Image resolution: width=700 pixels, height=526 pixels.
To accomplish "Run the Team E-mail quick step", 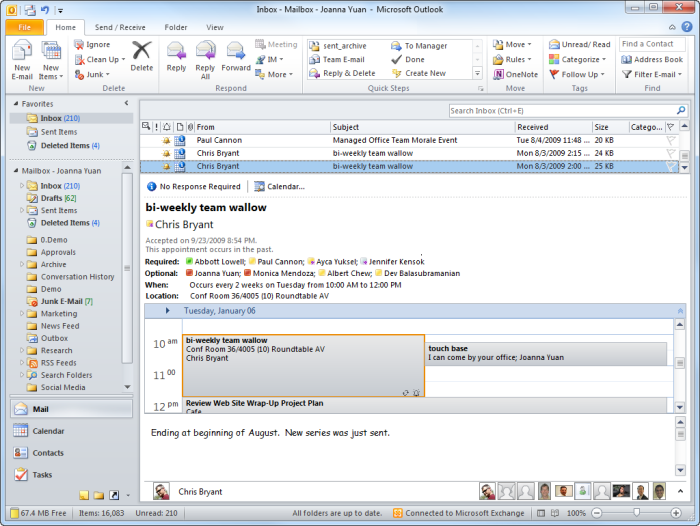I will pyautogui.click(x=337, y=59).
